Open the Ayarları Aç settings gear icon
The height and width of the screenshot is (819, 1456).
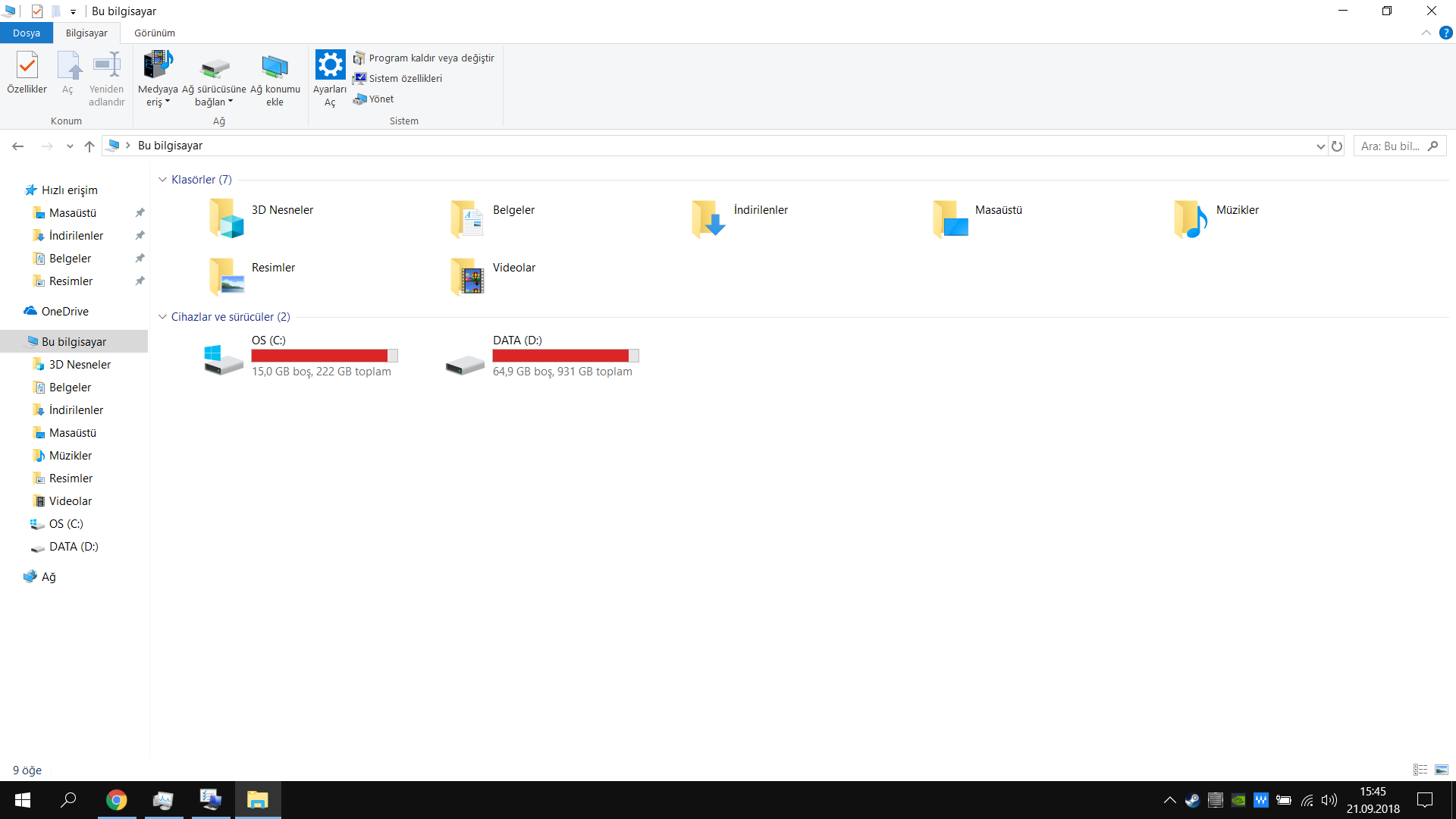pos(330,65)
